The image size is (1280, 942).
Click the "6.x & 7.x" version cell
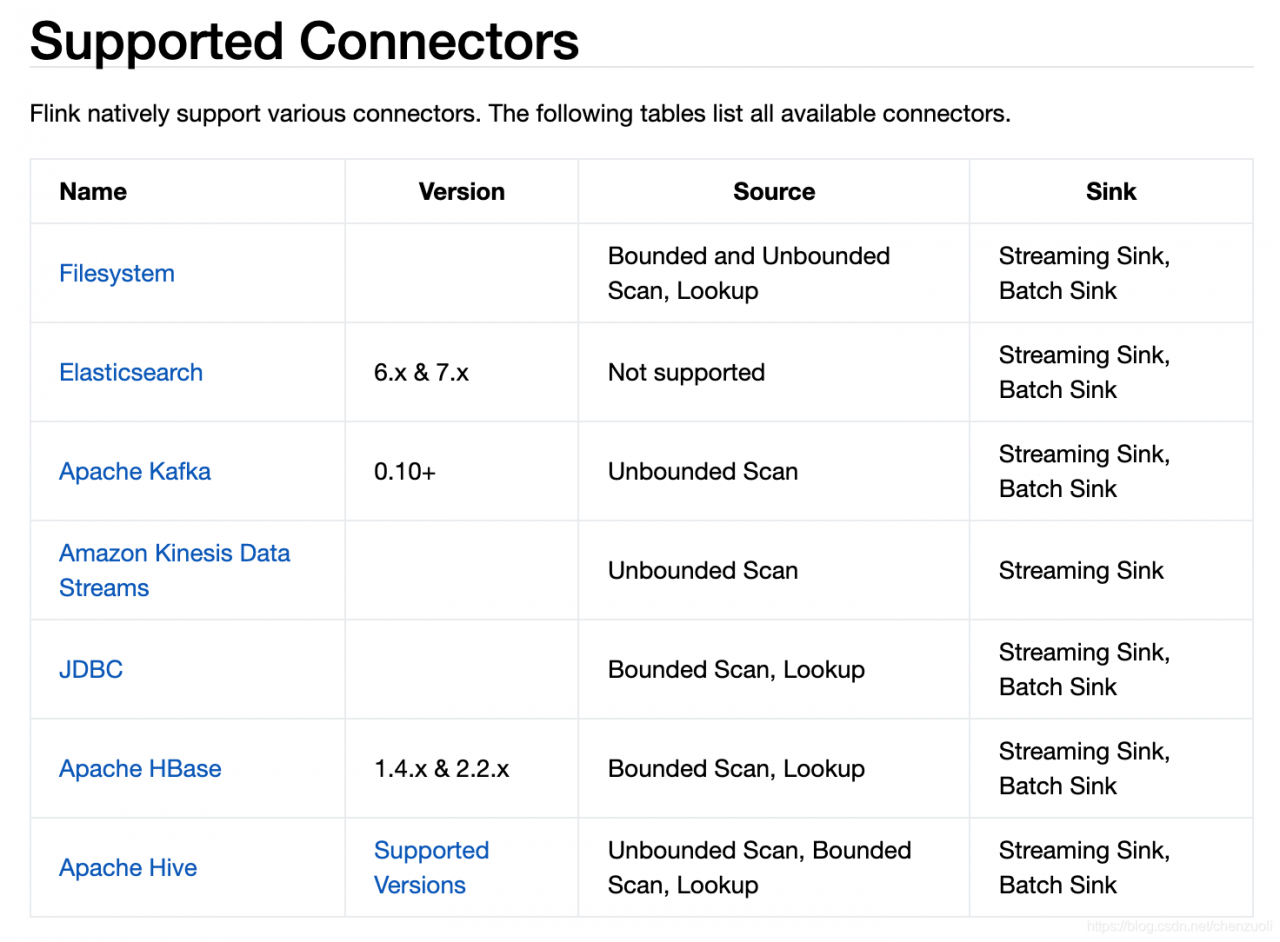pyautogui.click(x=421, y=372)
